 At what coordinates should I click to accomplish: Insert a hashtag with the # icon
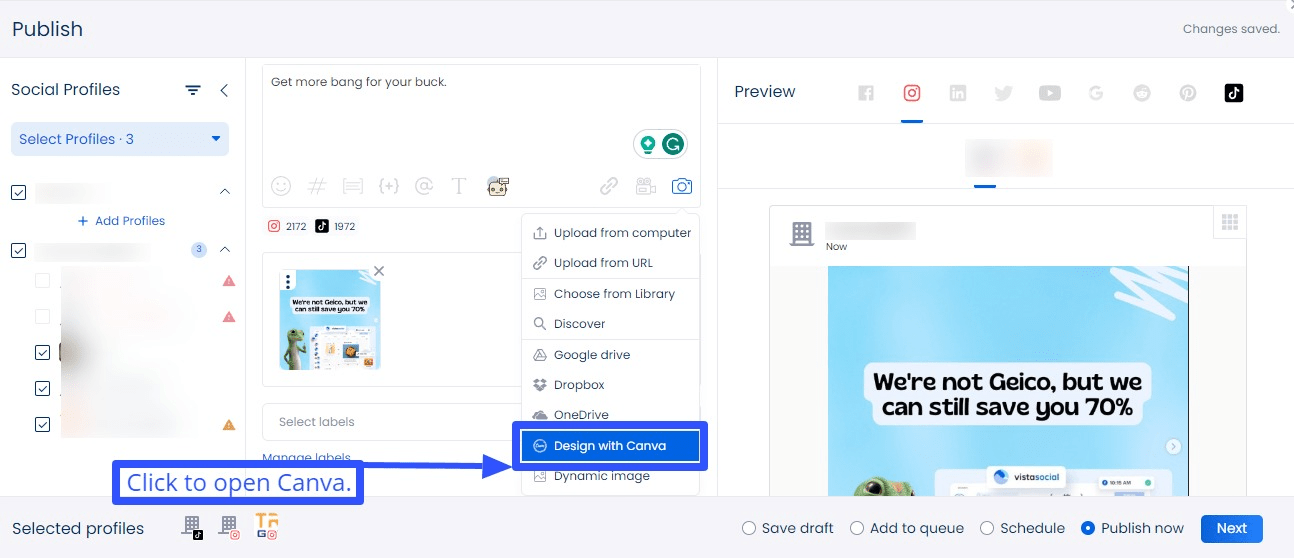317,186
